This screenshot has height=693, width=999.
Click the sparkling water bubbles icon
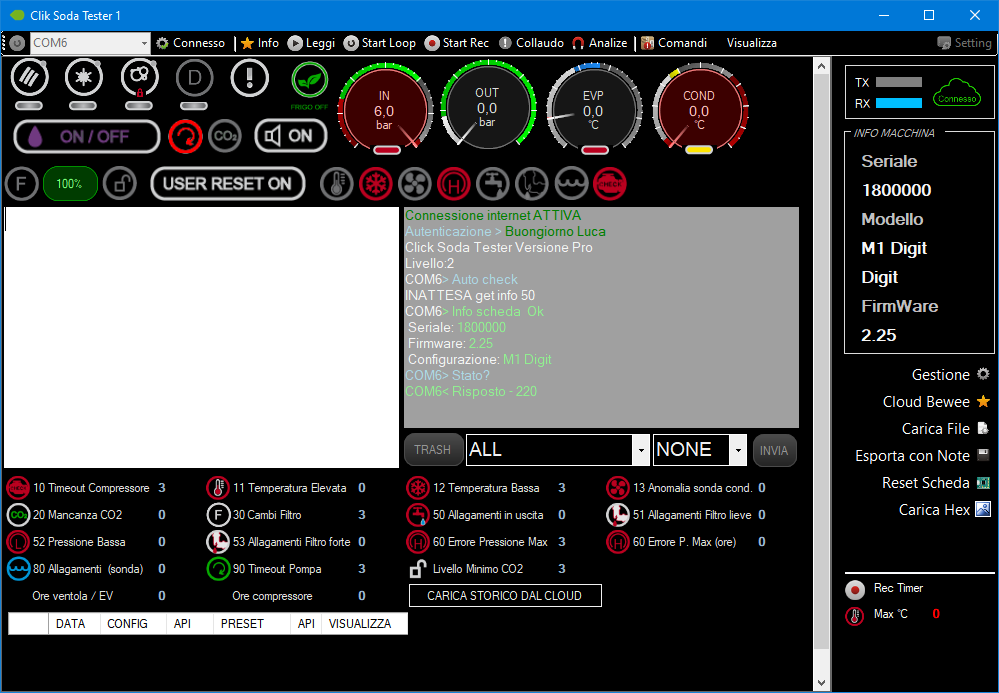[140, 77]
